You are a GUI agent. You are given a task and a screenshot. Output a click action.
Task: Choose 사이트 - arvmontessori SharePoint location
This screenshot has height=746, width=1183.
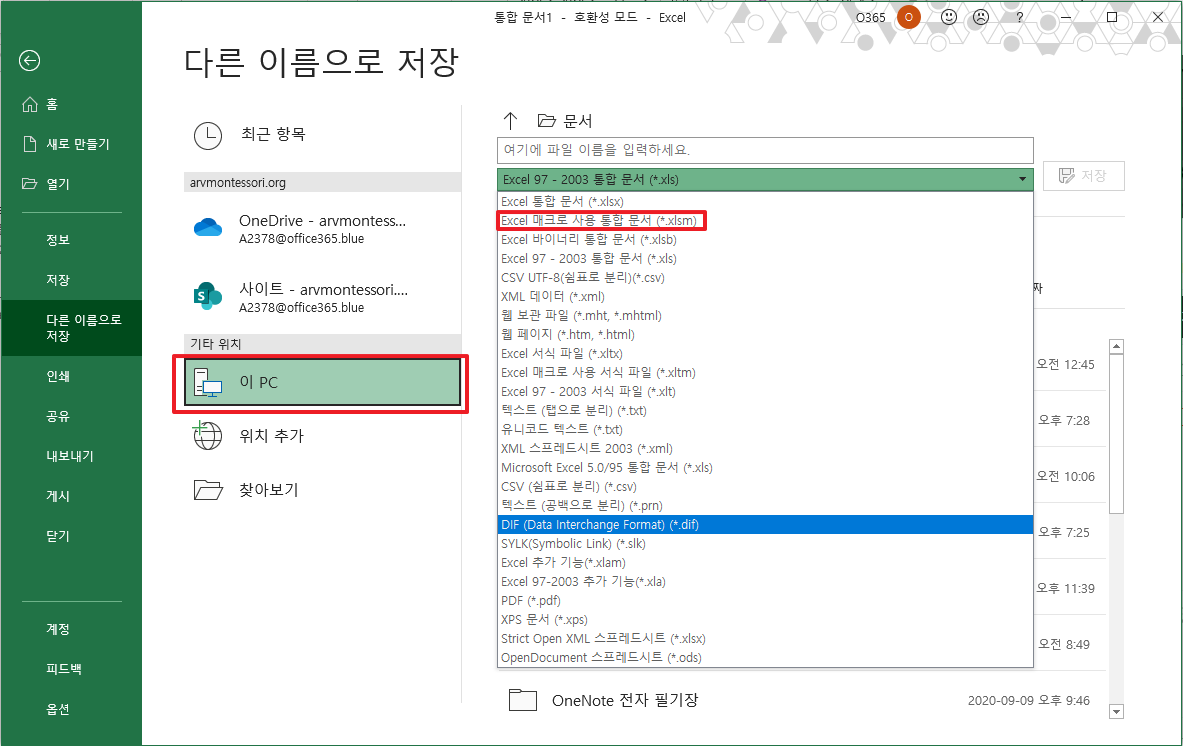coord(322,297)
